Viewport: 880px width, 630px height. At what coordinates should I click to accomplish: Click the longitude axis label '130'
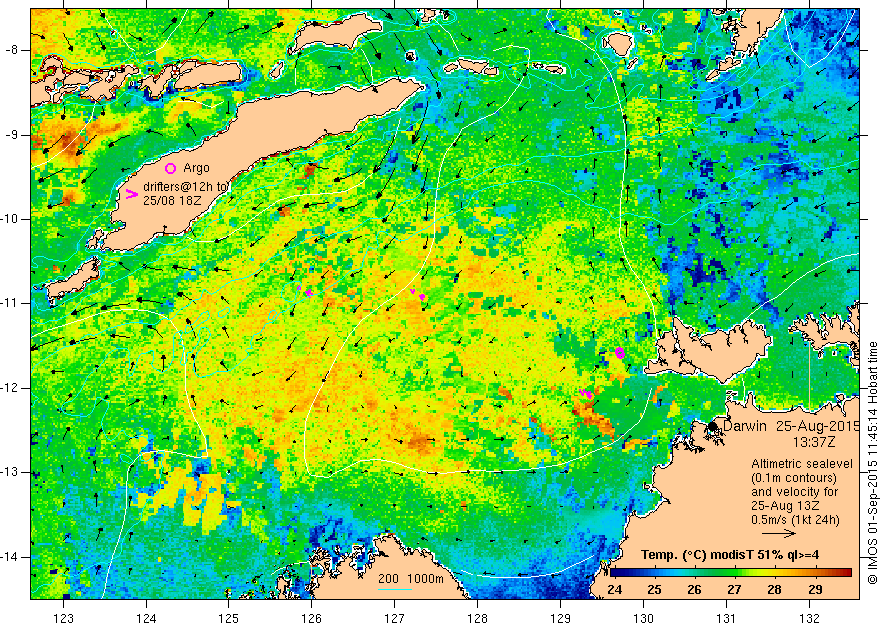(x=643, y=618)
